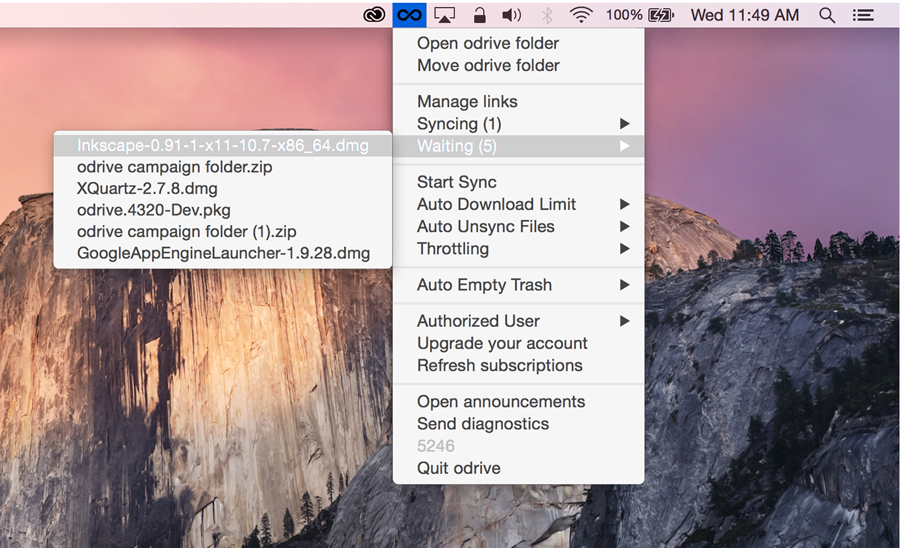The width and height of the screenshot is (900, 548).
Task: Select Open announcements
Action: click(518, 402)
